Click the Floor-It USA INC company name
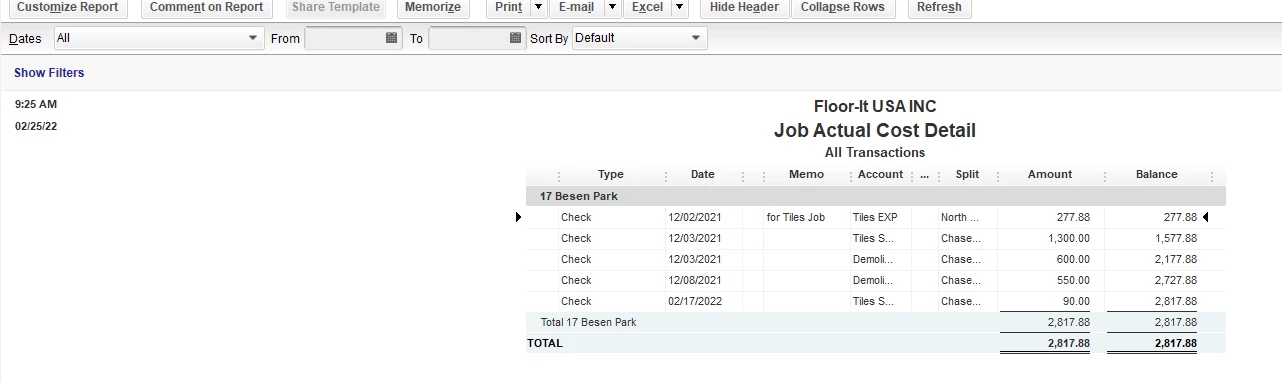 (x=875, y=106)
